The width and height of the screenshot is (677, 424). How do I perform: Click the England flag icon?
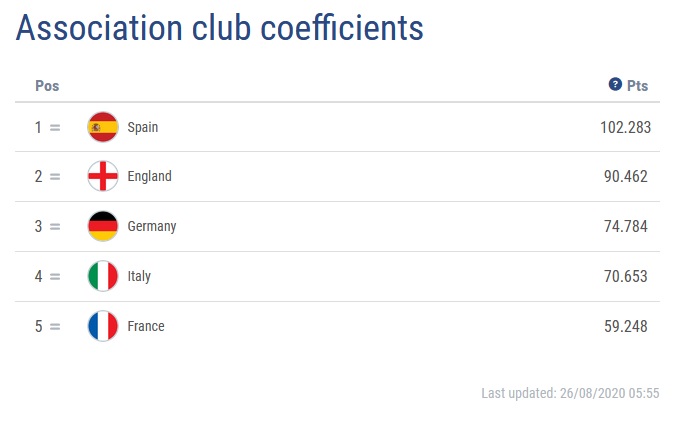pyautogui.click(x=103, y=176)
